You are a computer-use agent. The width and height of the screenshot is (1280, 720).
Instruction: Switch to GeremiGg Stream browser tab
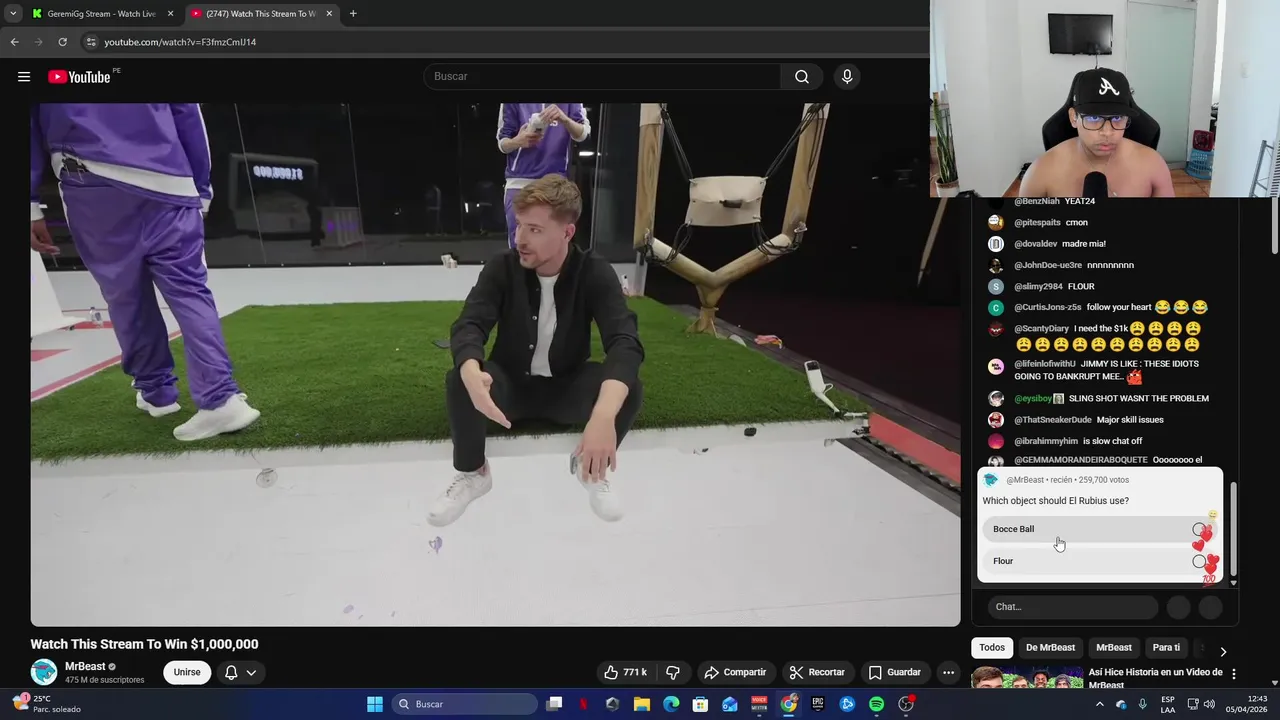coord(102,14)
